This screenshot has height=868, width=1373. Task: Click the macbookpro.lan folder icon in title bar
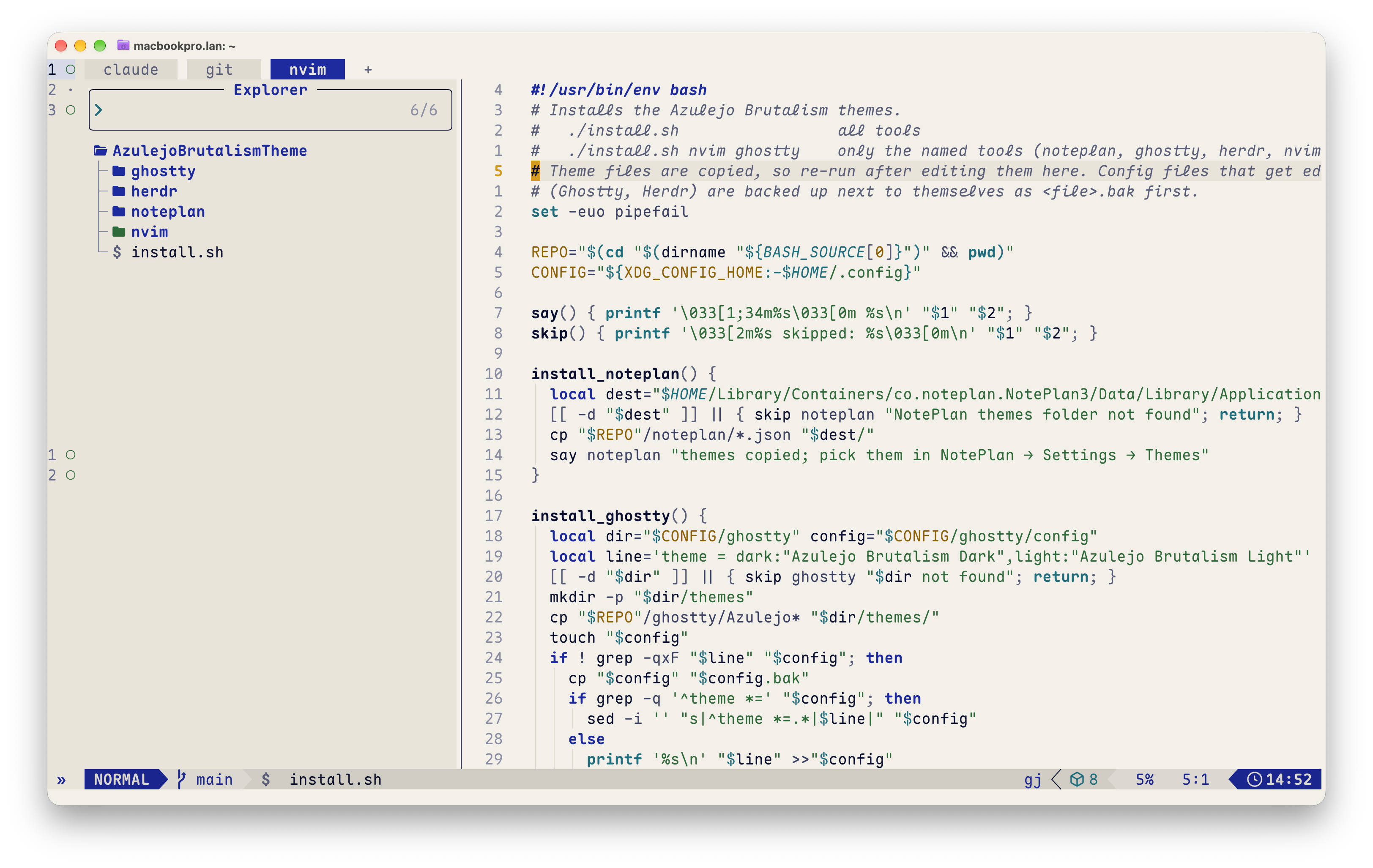(x=123, y=45)
